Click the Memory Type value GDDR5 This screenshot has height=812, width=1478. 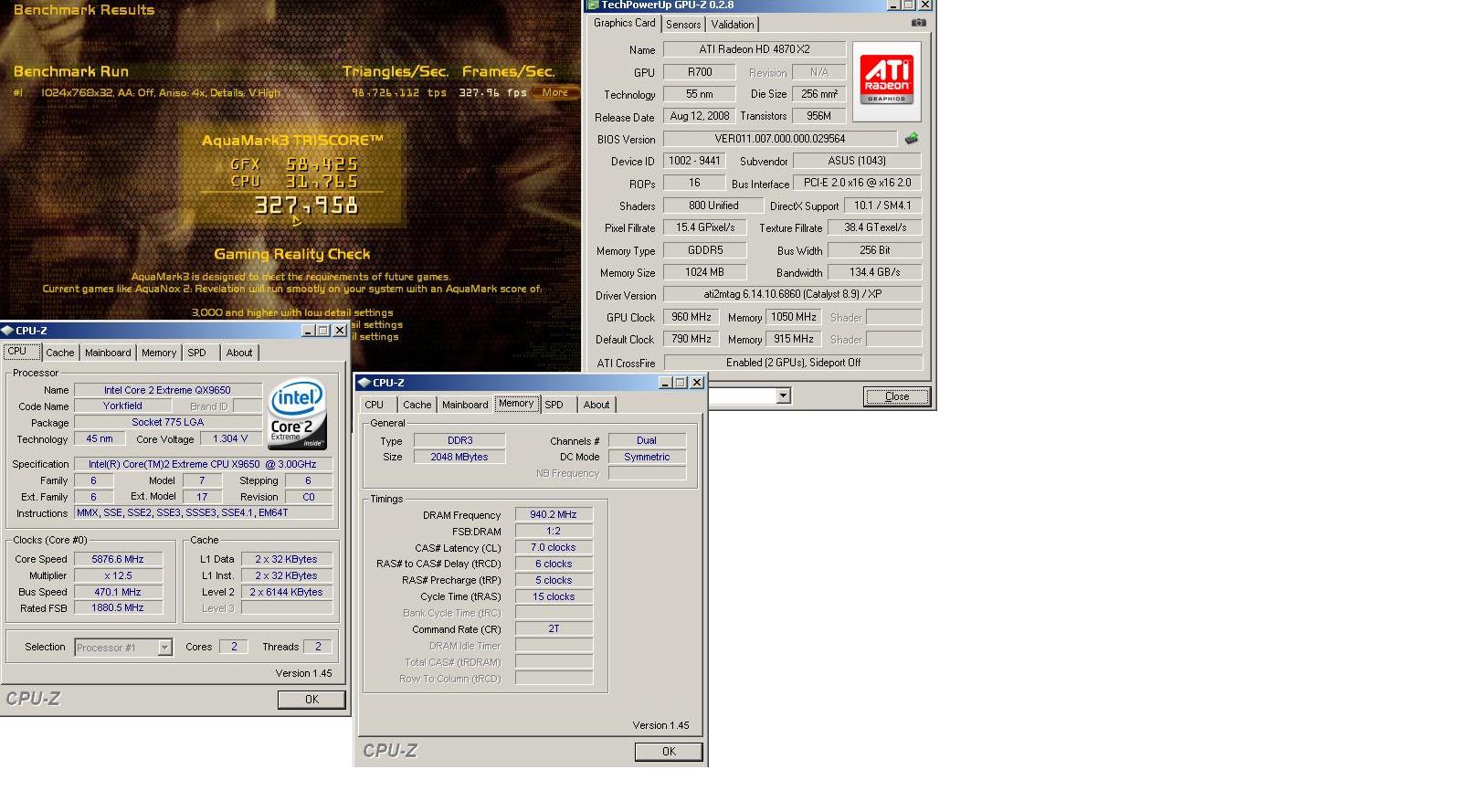tap(704, 250)
